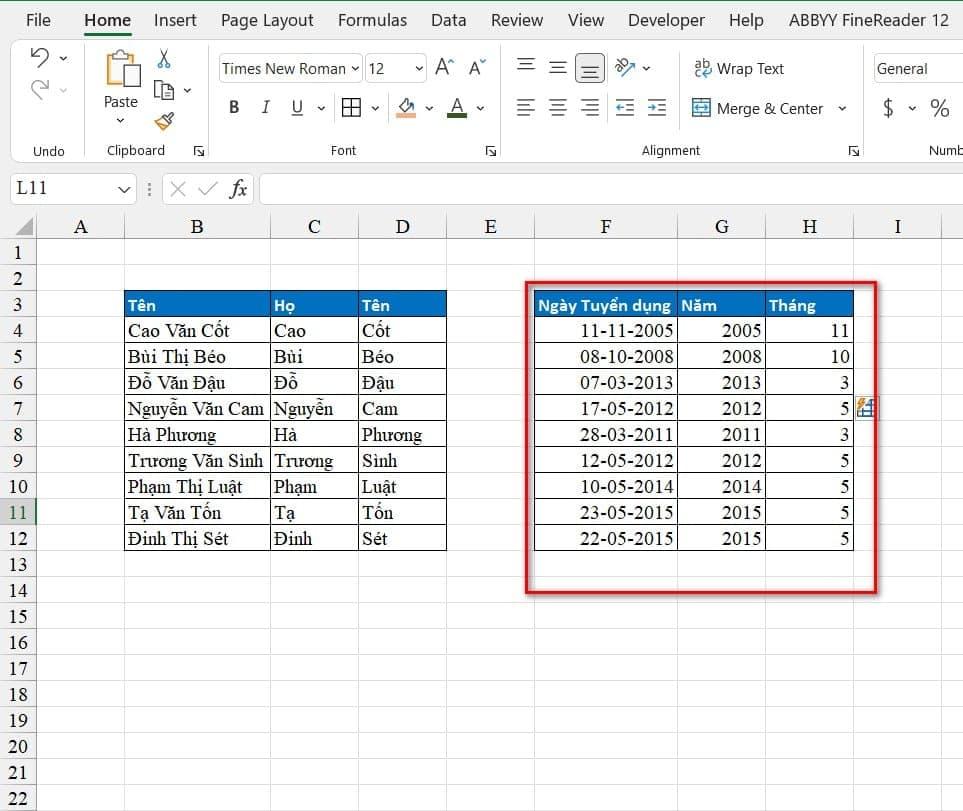
Task: Click the Format Painter brush icon
Action: (x=164, y=121)
